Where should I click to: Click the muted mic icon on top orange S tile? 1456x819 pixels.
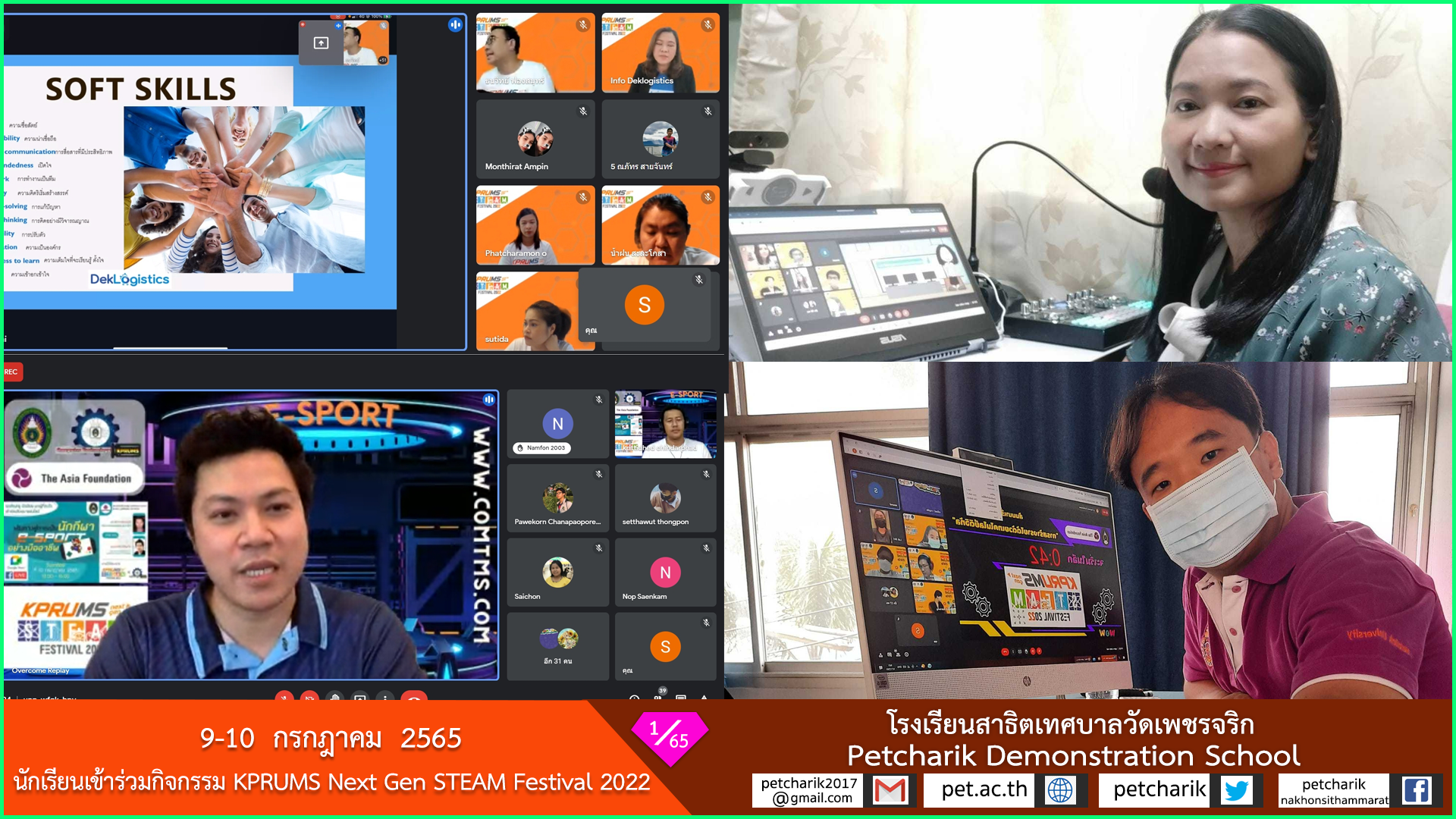tap(699, 280)
